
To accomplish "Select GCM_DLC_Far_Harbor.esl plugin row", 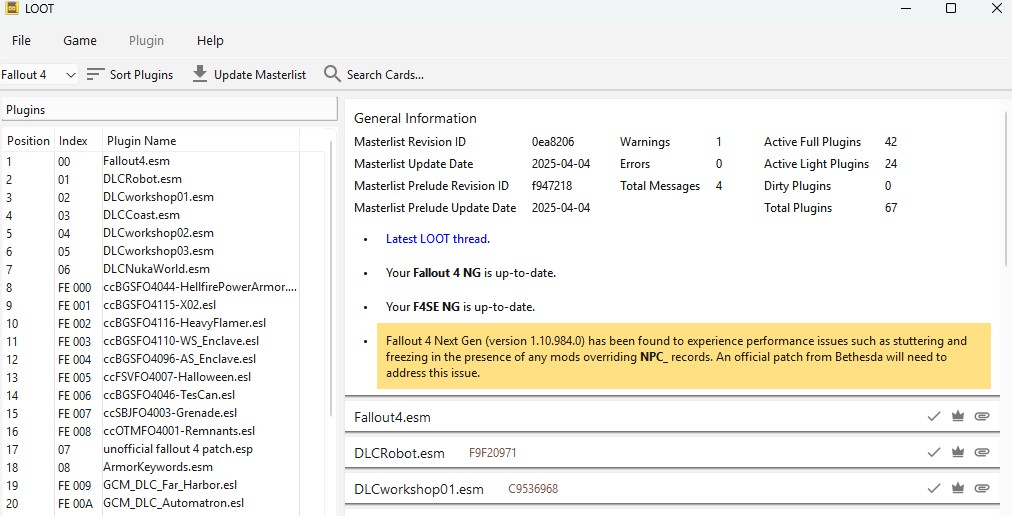I will pos(151,485).
